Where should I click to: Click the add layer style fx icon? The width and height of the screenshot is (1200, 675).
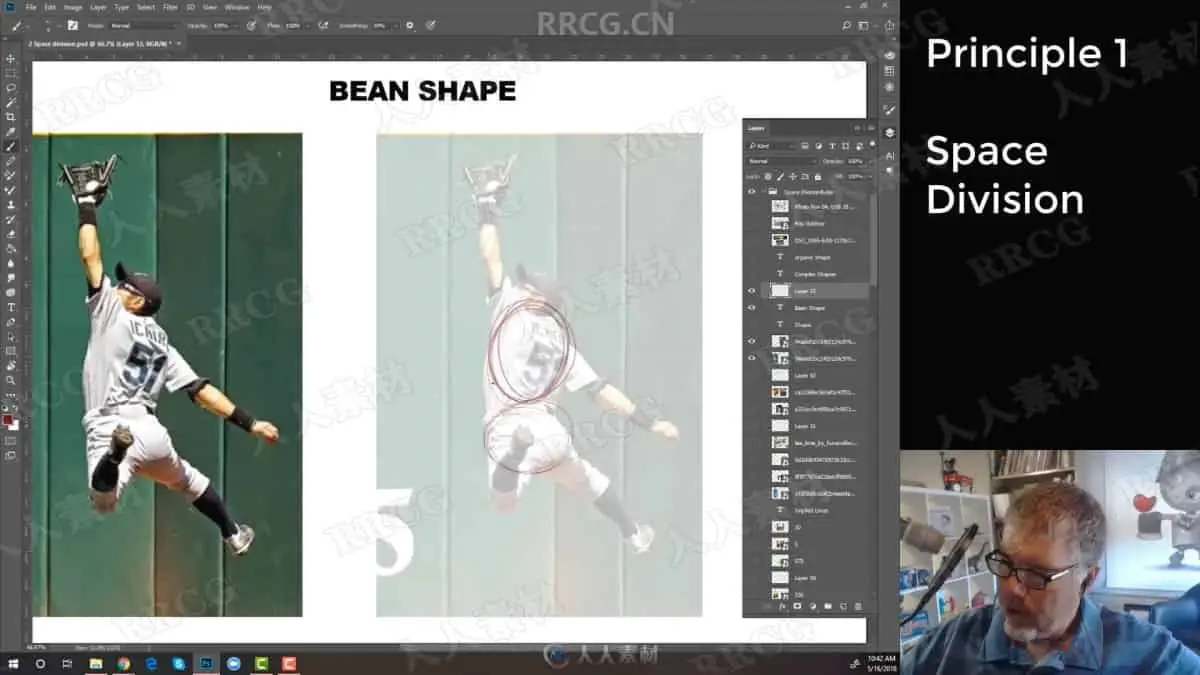(781, 606)
